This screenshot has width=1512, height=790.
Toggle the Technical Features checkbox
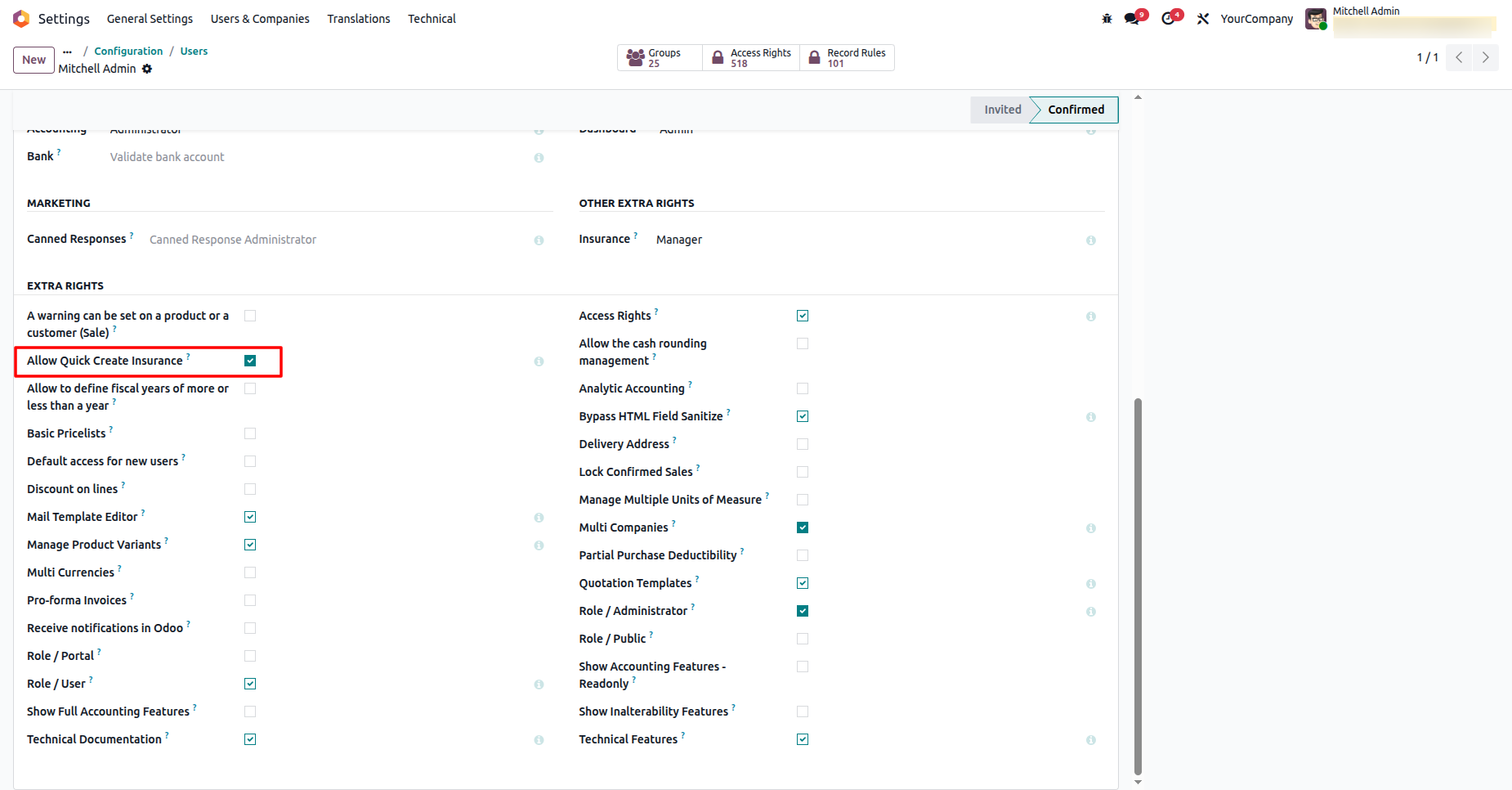tap(803, 739)
